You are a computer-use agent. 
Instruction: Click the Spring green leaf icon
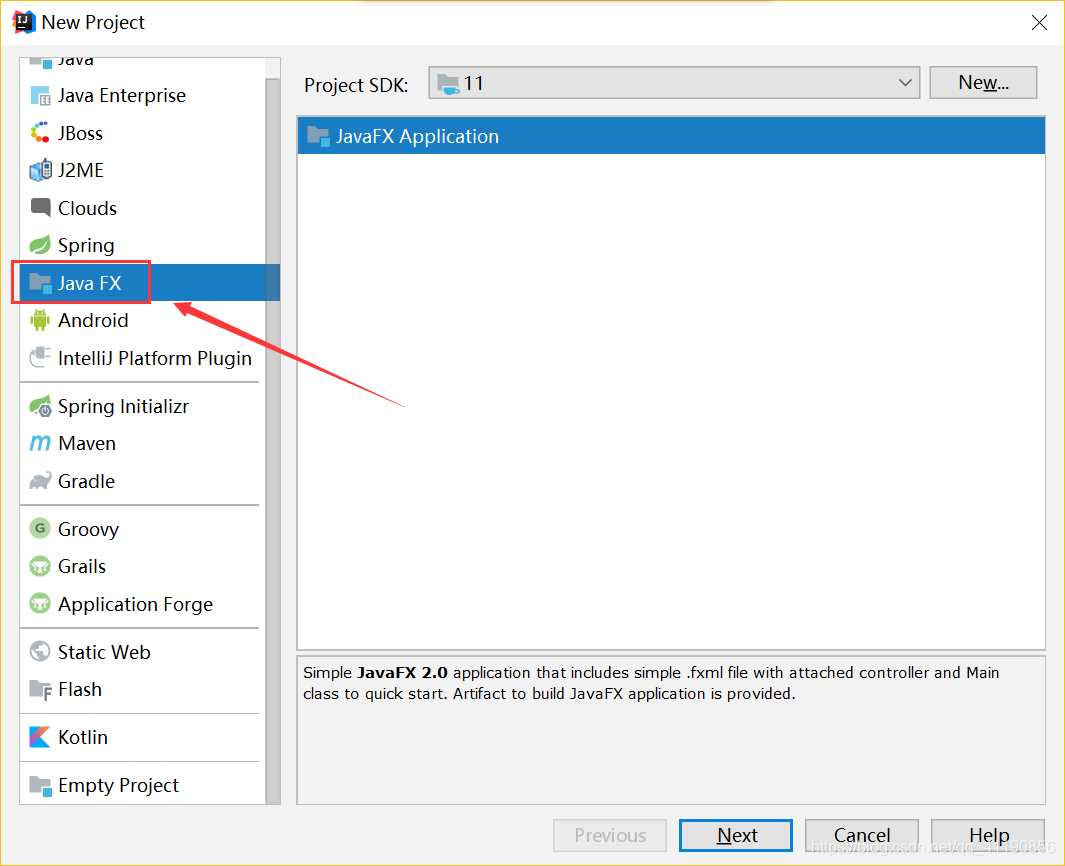tap(40, 245)
